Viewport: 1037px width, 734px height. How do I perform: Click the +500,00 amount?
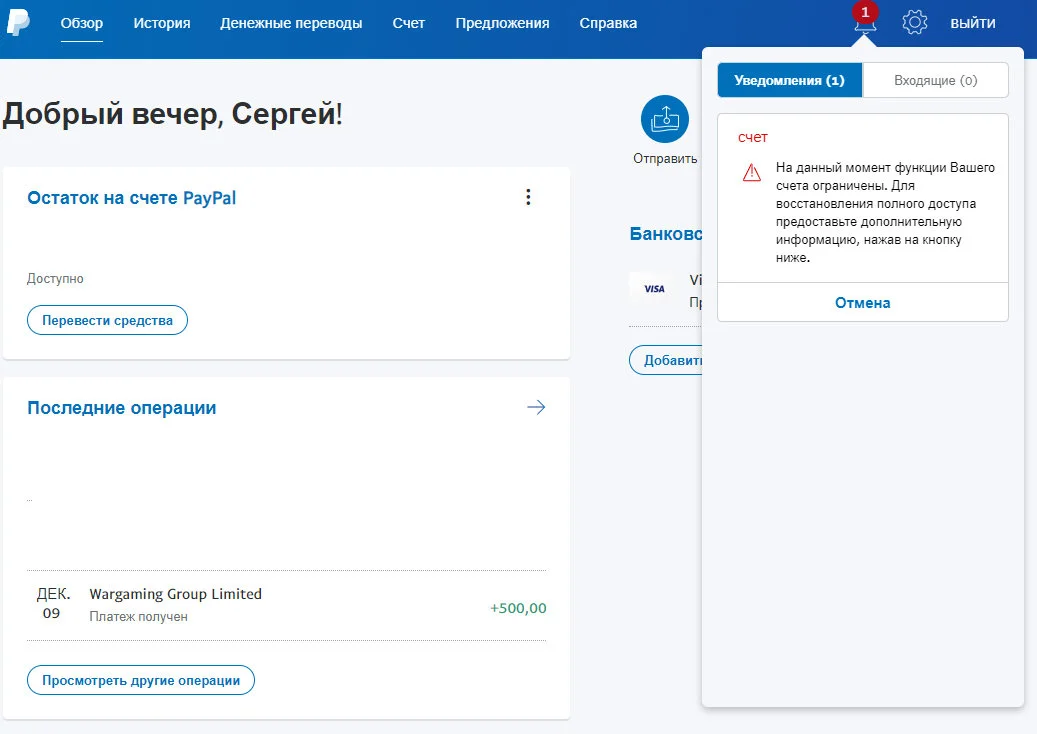(518, 608)
